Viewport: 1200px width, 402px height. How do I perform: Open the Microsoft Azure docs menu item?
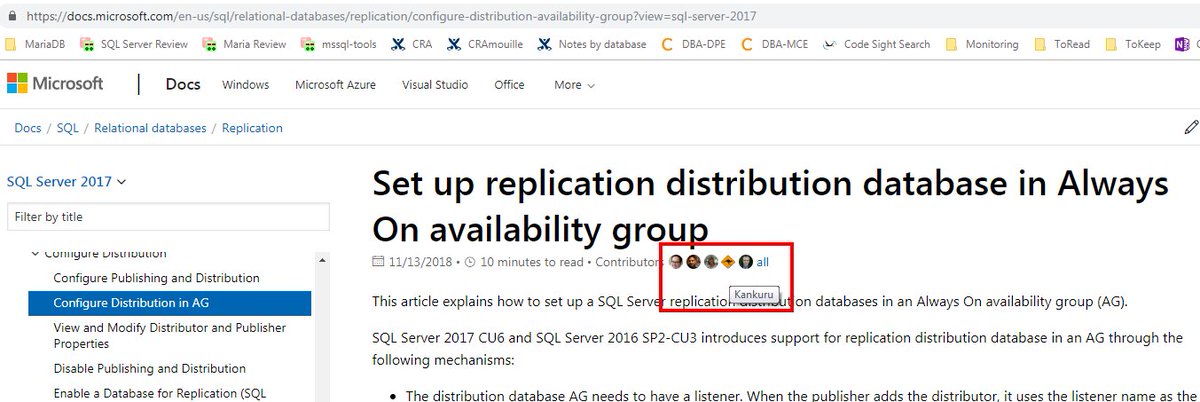click(335, 85)
